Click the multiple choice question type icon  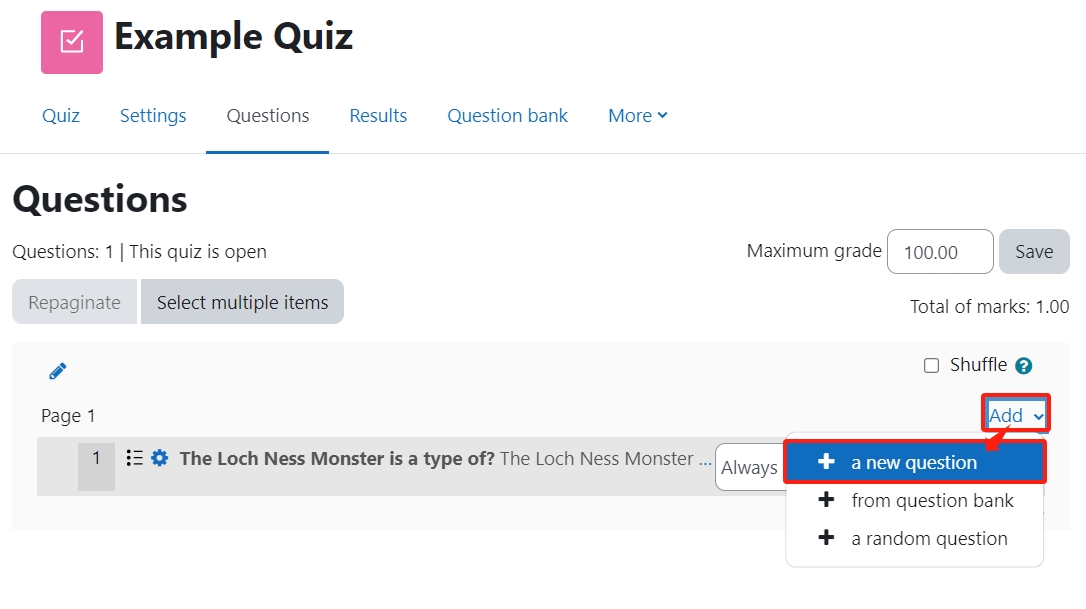pos(135,458)
